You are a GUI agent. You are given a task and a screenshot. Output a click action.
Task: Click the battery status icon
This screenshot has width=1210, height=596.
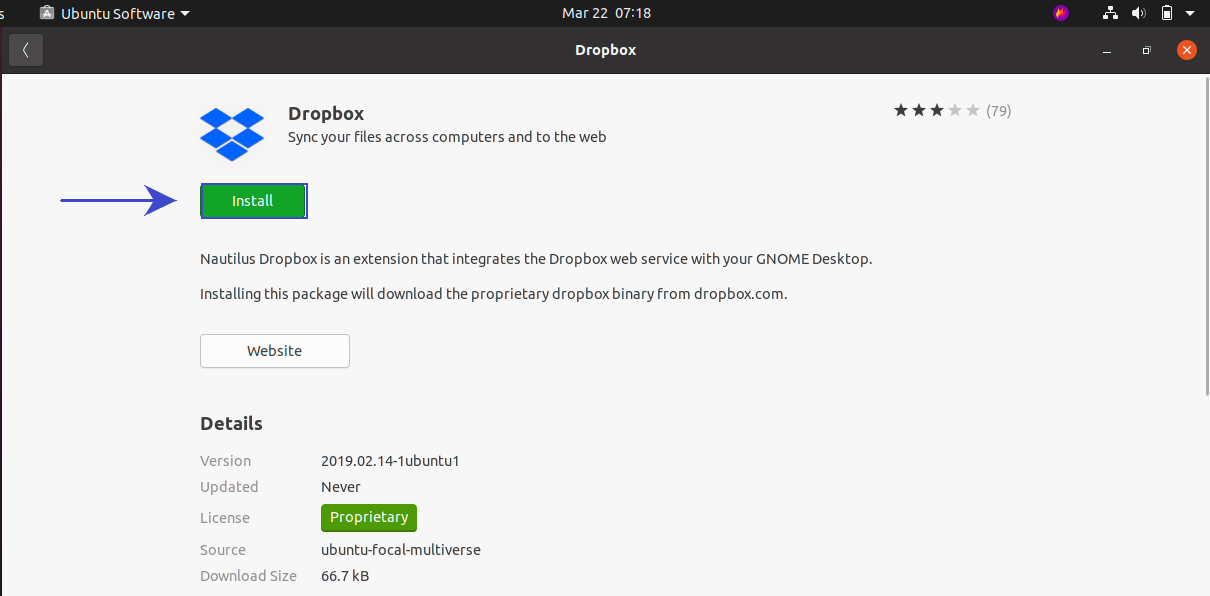(x=1166, y=13)
